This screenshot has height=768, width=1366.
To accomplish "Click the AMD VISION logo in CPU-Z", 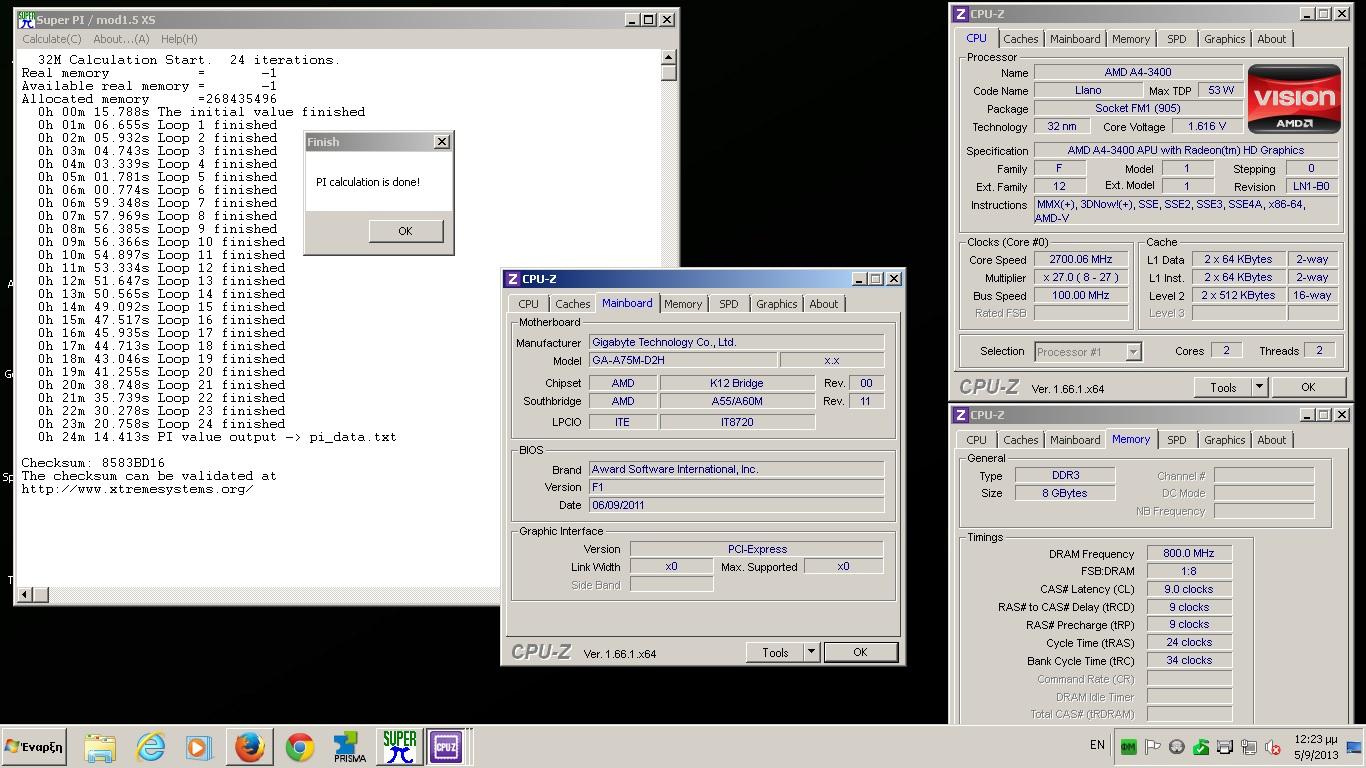I will coord(1294,99).
